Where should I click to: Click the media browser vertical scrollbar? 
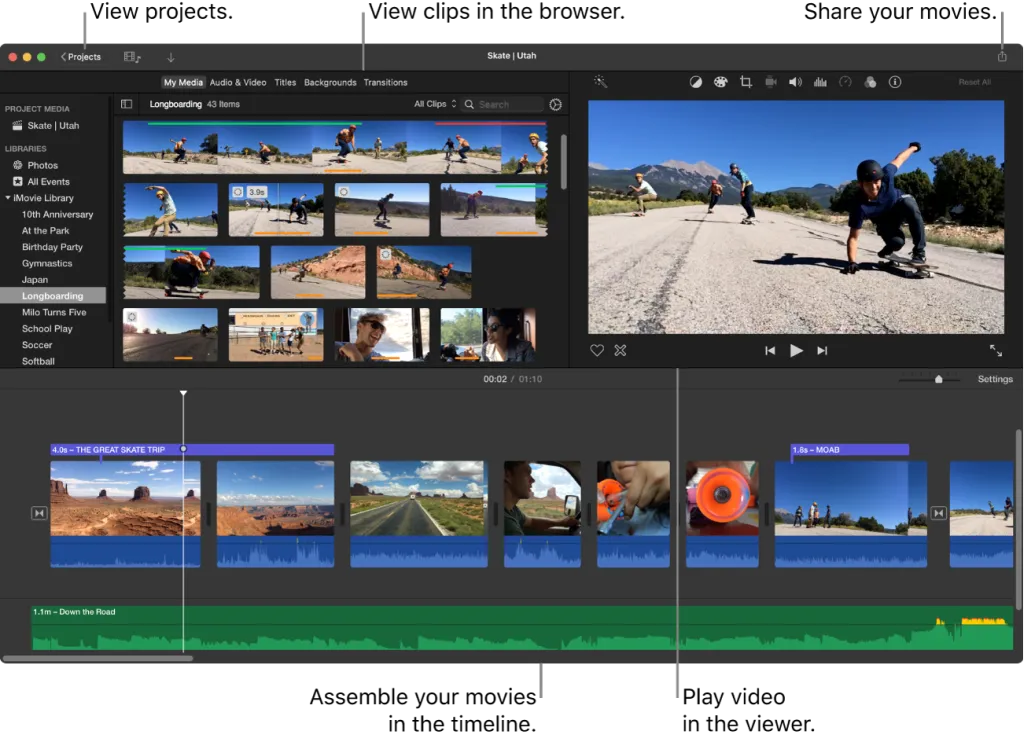pyautogui.click(x=564, y=161)
